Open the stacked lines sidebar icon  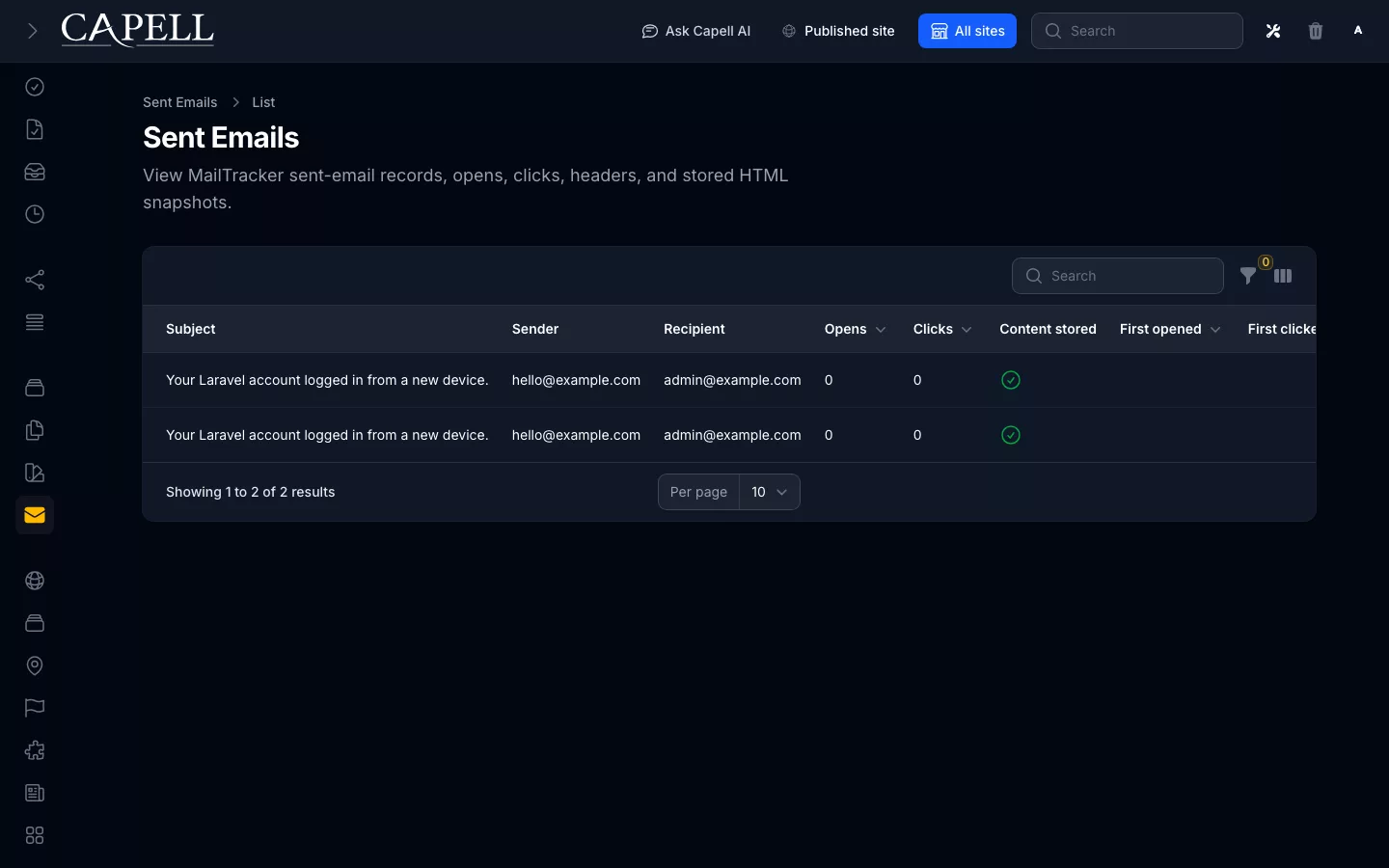(35, 322)
